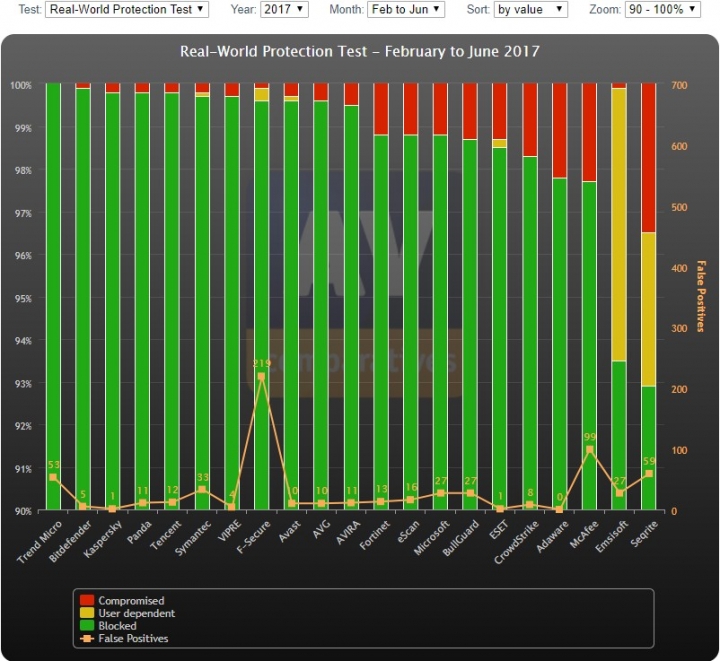
Task: Open the Test dropdown selector
Action: pos(127,9)
